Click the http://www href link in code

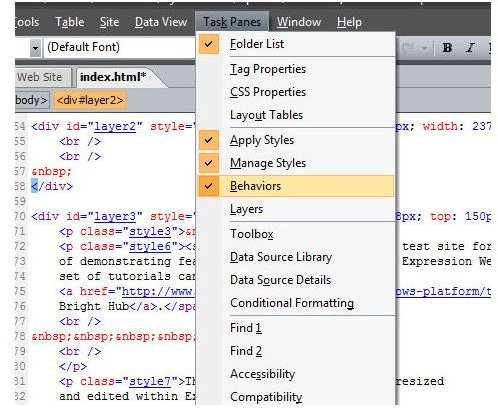coord(158,292)
